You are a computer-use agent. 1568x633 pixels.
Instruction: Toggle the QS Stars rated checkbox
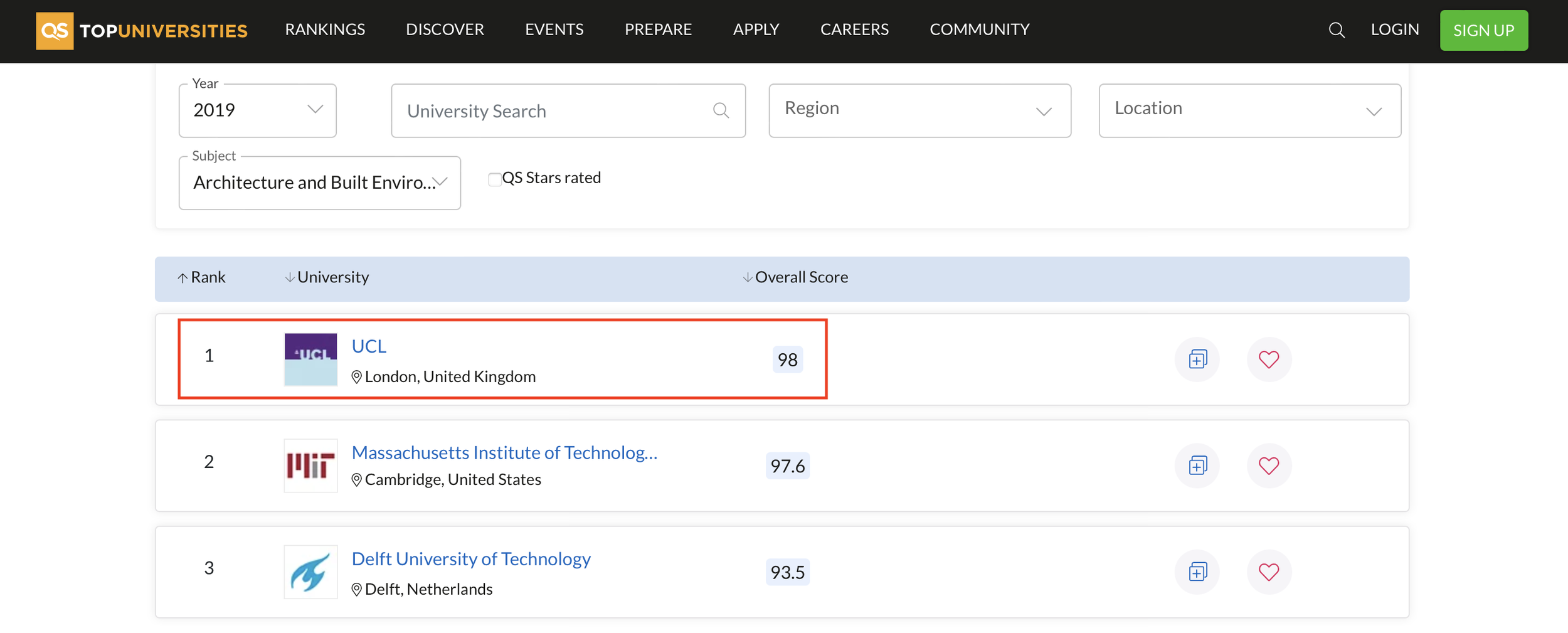click(x=495, y=179)
